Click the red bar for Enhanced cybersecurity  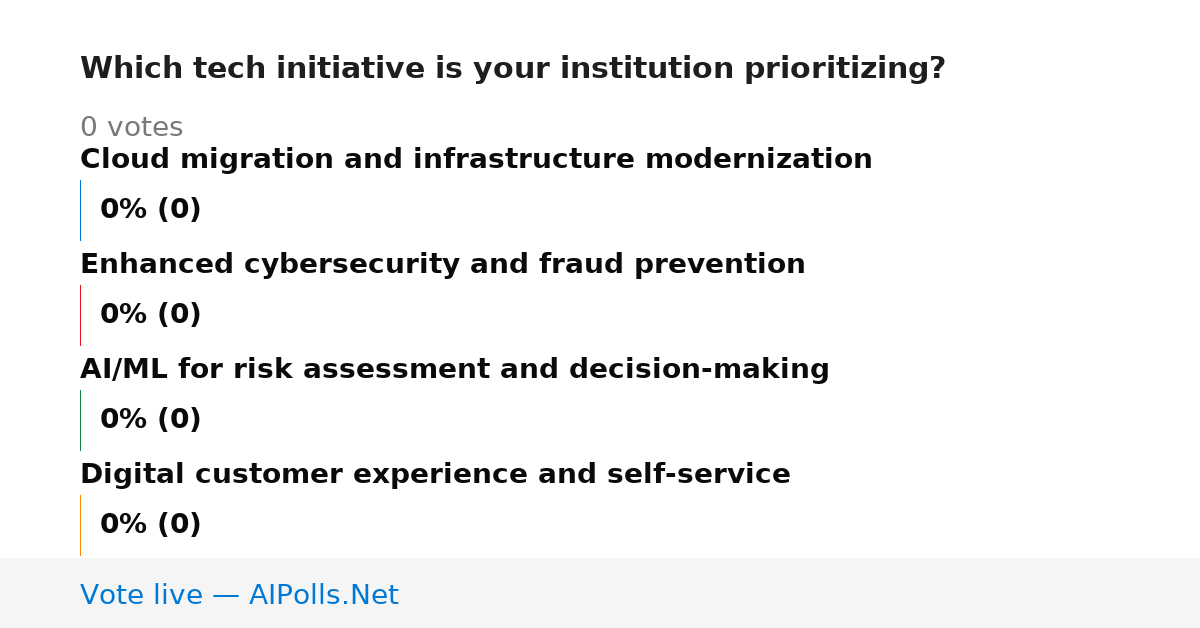80,315
